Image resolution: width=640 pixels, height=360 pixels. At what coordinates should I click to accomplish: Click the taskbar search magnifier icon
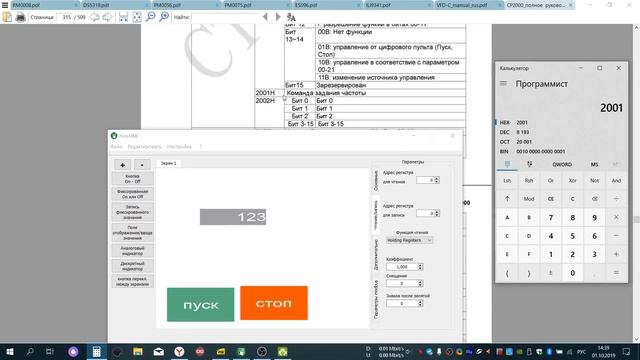tap(30, 351)
